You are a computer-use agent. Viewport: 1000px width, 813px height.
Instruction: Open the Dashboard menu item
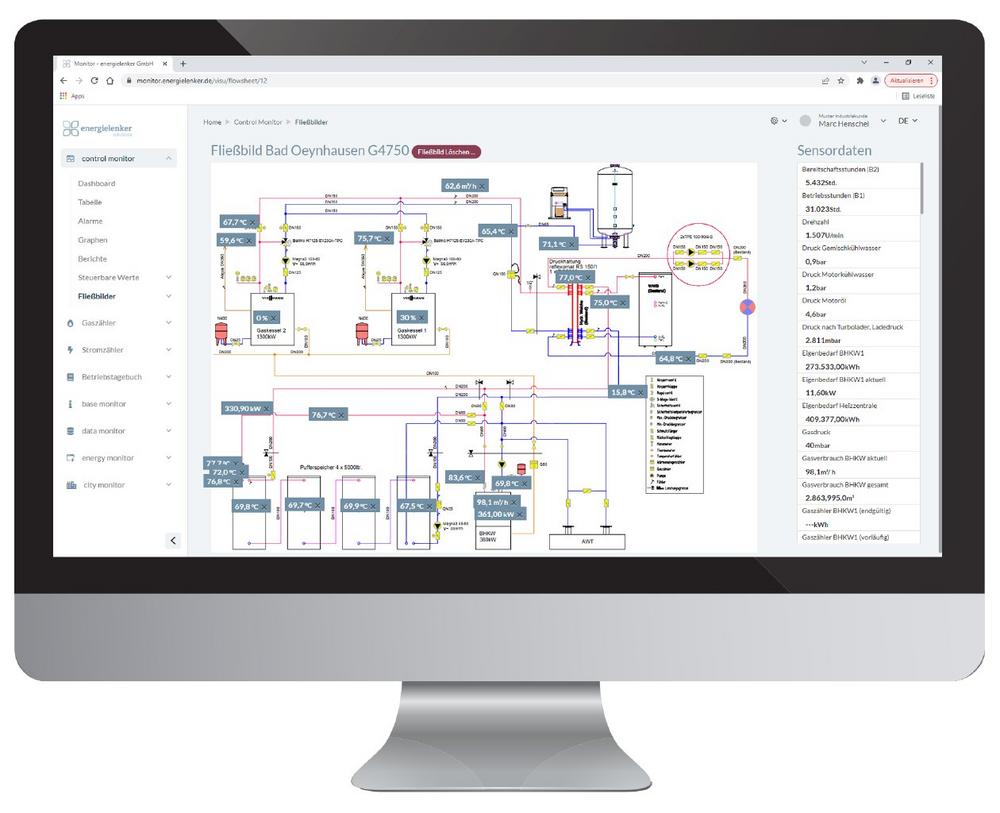click(x=96, y=183)
